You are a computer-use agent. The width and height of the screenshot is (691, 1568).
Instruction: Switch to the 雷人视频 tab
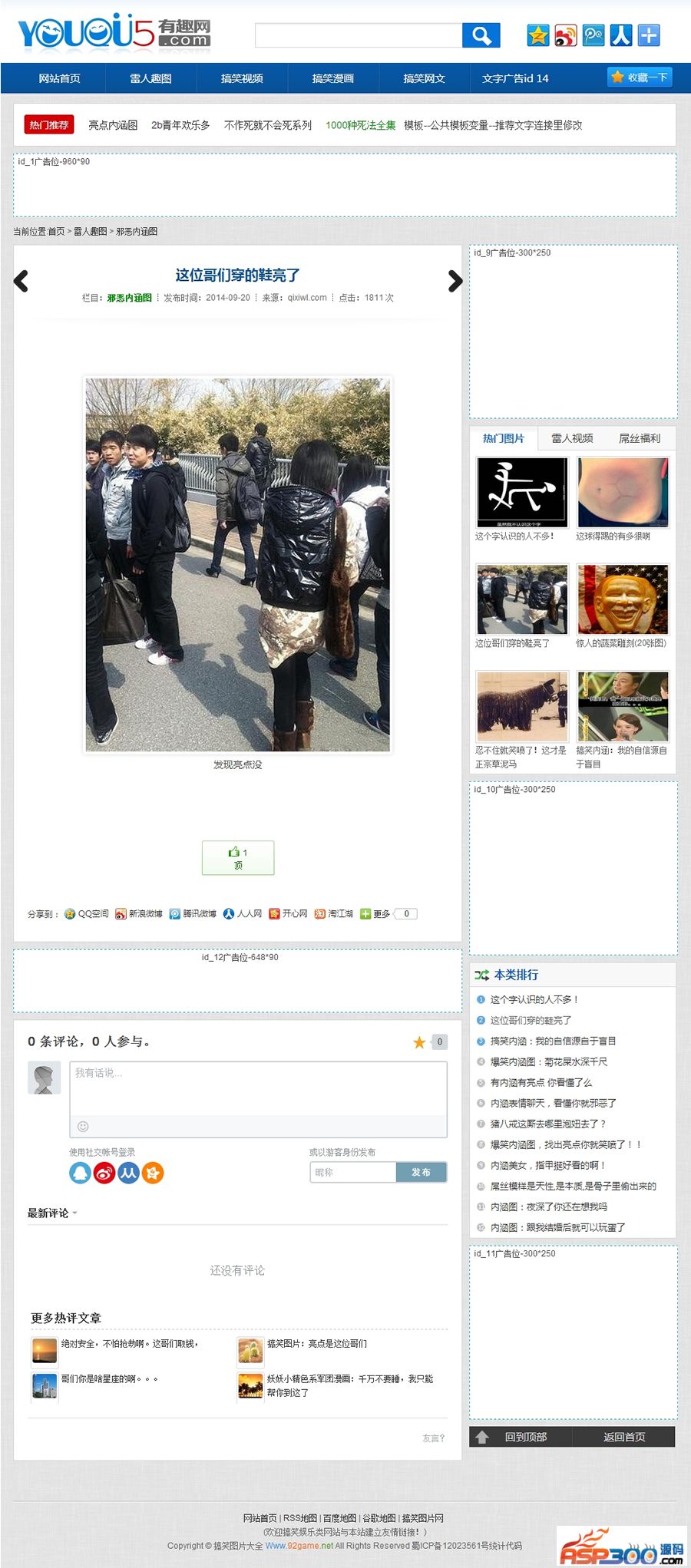point(572,438)
